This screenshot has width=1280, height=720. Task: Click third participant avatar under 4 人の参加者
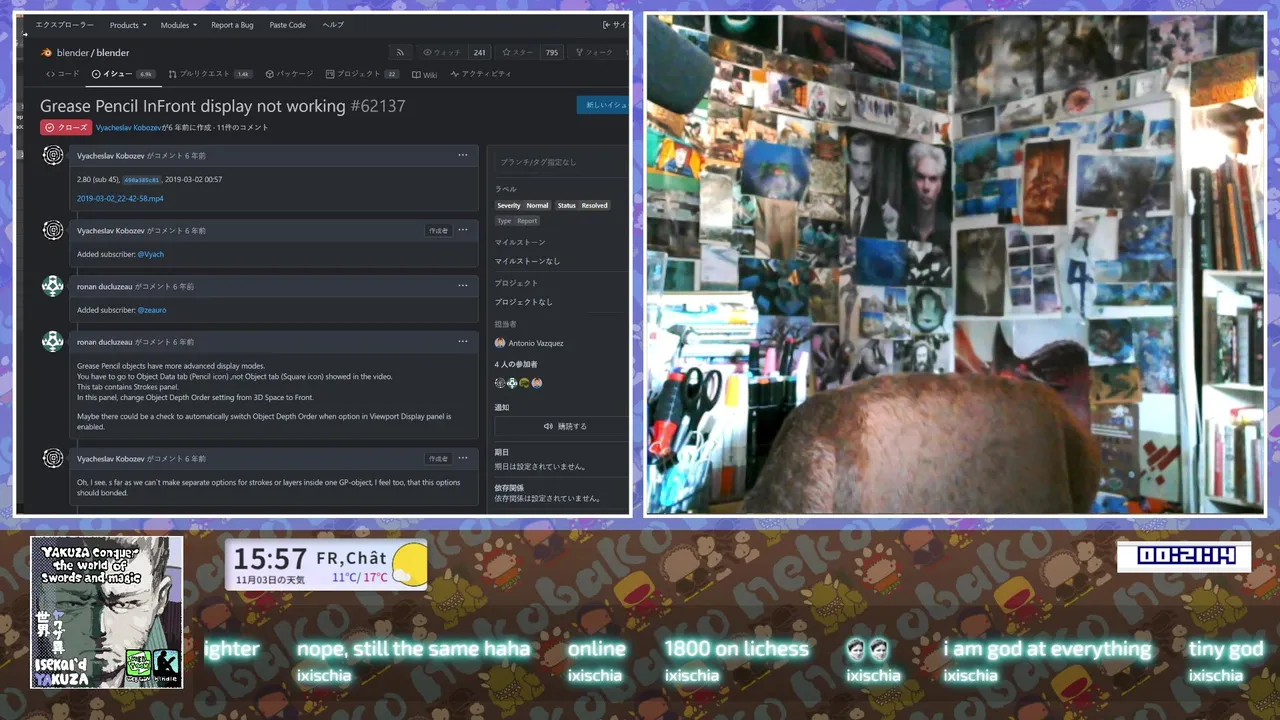pyautogui.click(x=524, y=383)
